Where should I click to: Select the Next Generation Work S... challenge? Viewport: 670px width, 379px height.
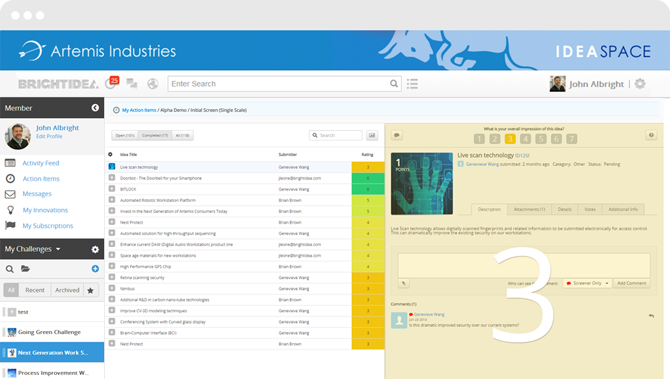52,353
